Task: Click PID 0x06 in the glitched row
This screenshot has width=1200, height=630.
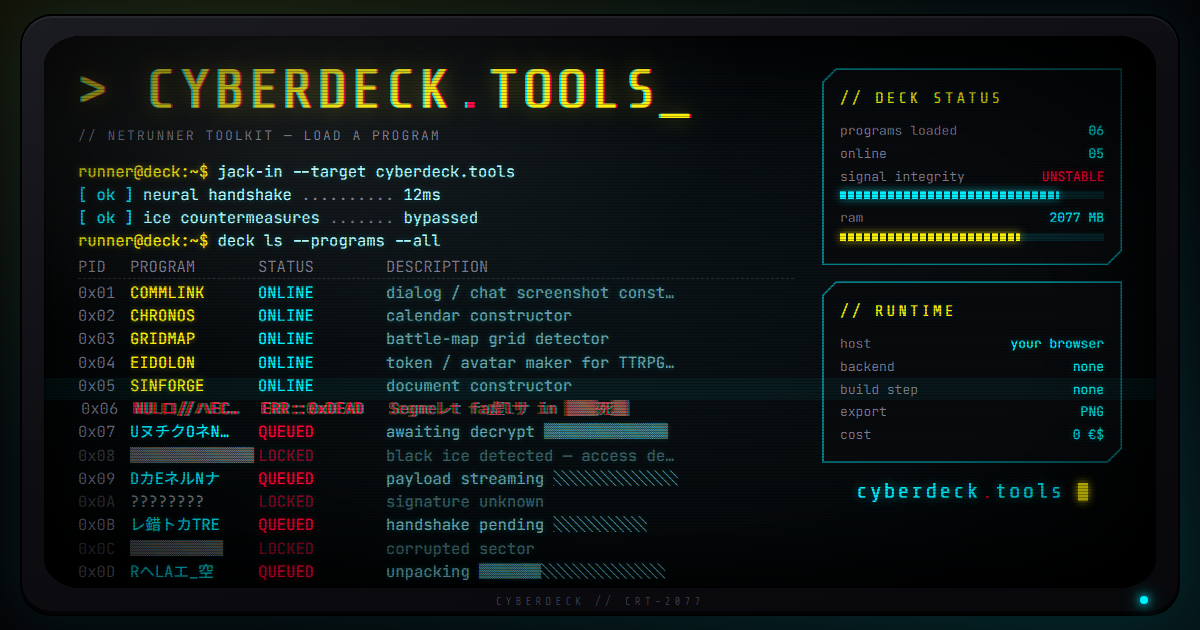Action: point(99,408)
